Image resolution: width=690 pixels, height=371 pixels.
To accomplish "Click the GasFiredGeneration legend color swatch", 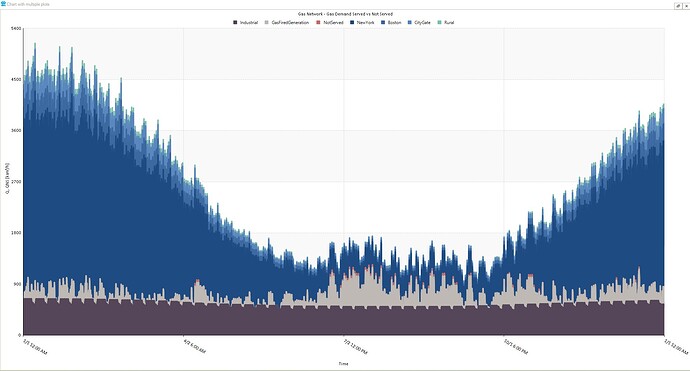I will click(267, 22).
